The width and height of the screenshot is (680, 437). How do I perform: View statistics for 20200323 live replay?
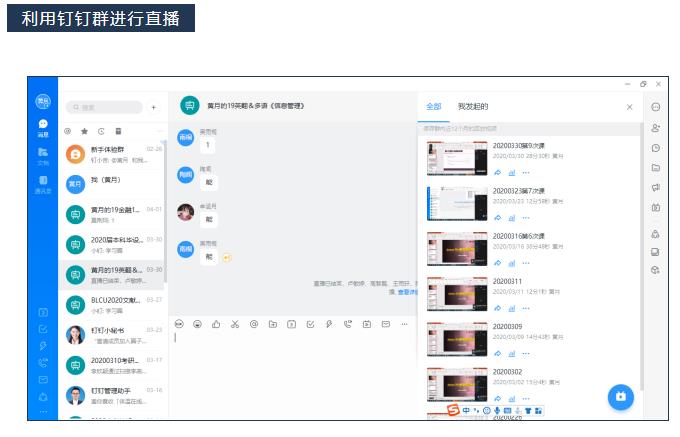[511, 218]
